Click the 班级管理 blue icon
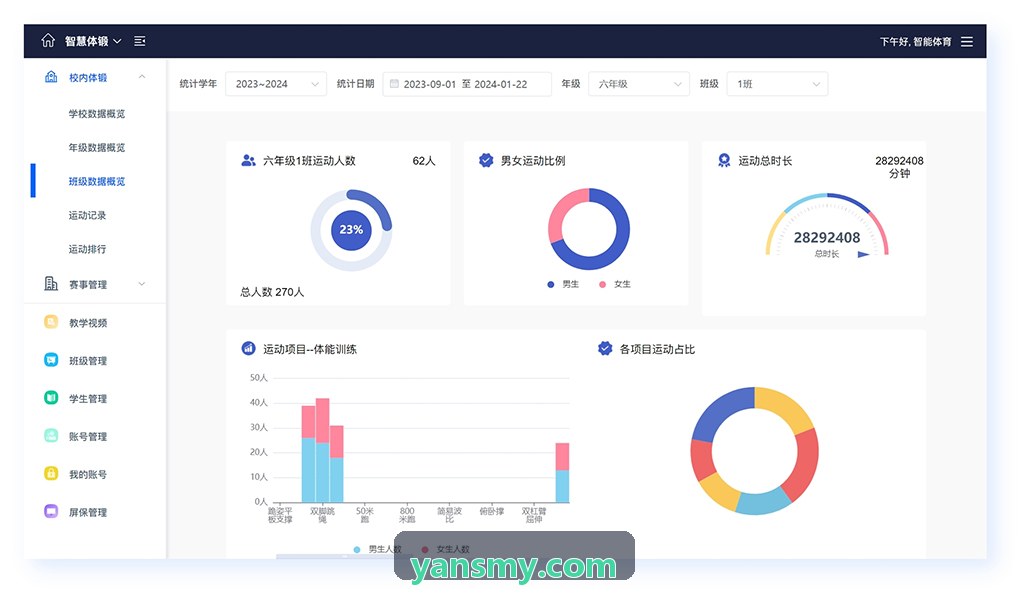1029x600 pixels. click(x=51, y=360)
